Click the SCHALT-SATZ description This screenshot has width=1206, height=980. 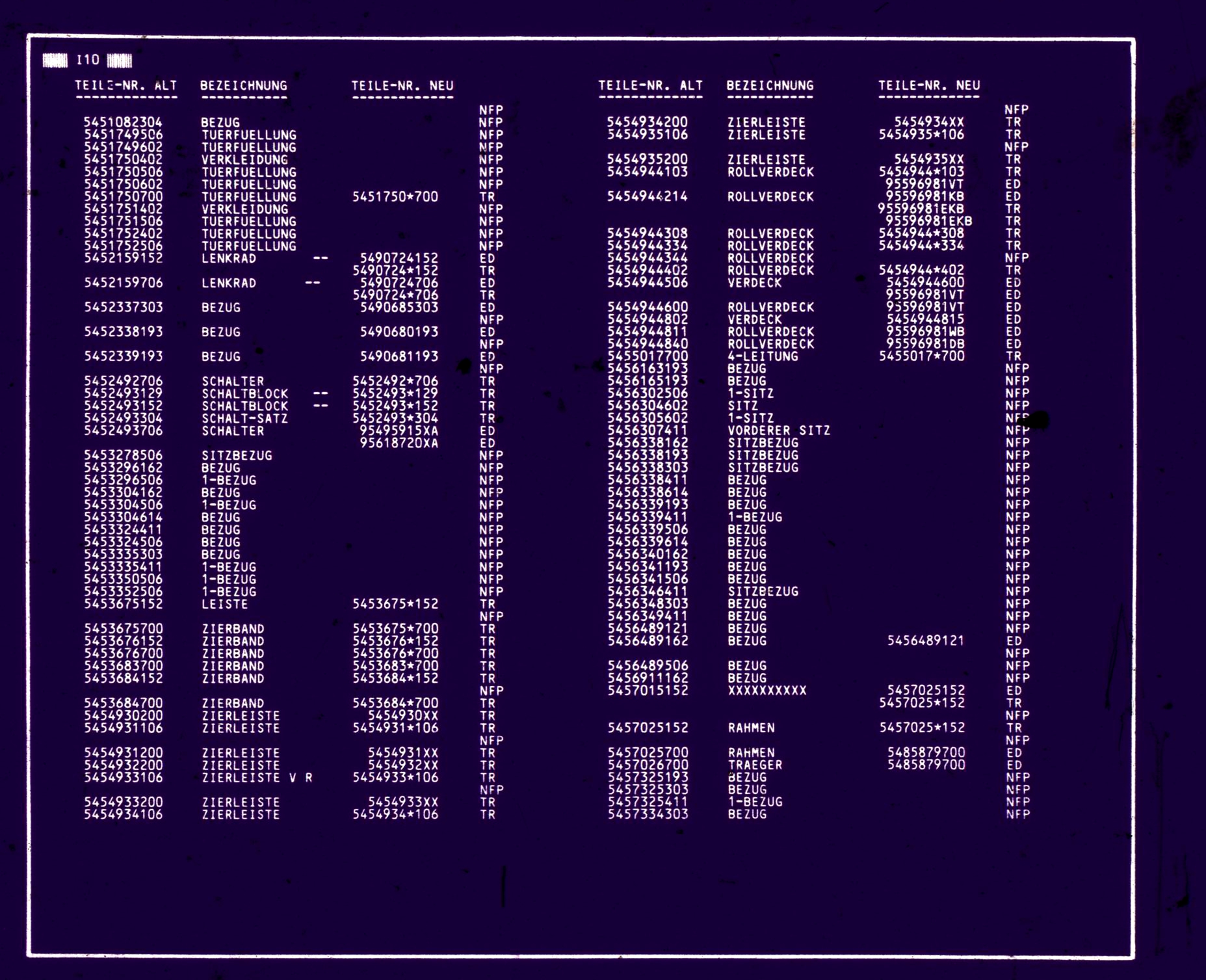point(244,419)
